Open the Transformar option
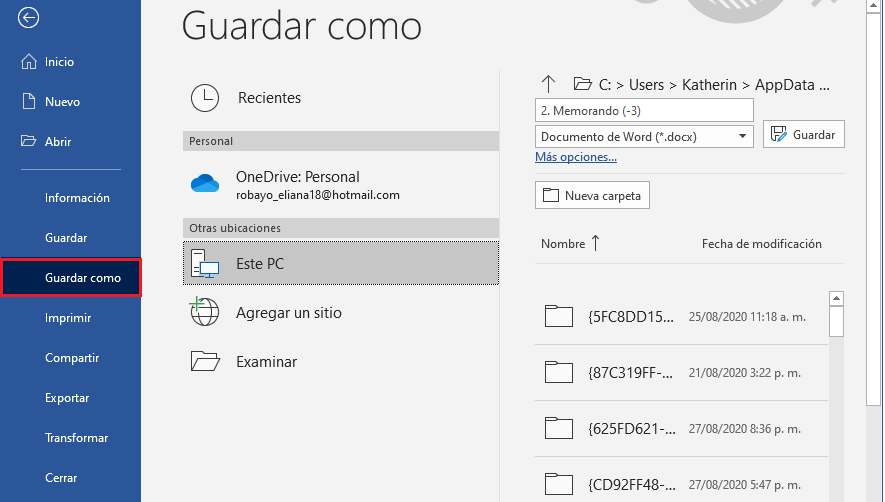This screenshot has width=885, height=502. click(76, 438)
